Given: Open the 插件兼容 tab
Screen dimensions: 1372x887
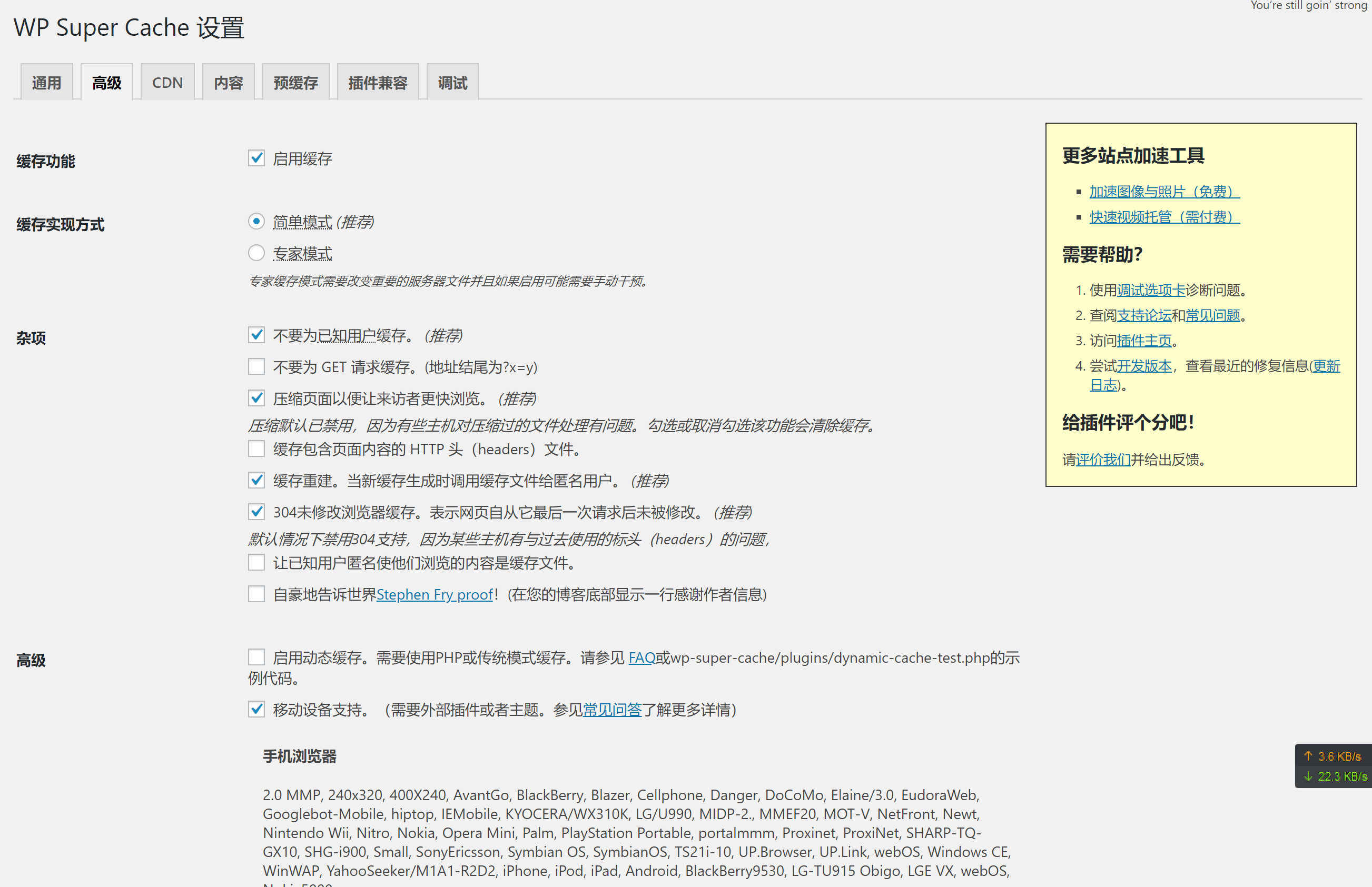Looking at the screenshot, I should point(378,82).
